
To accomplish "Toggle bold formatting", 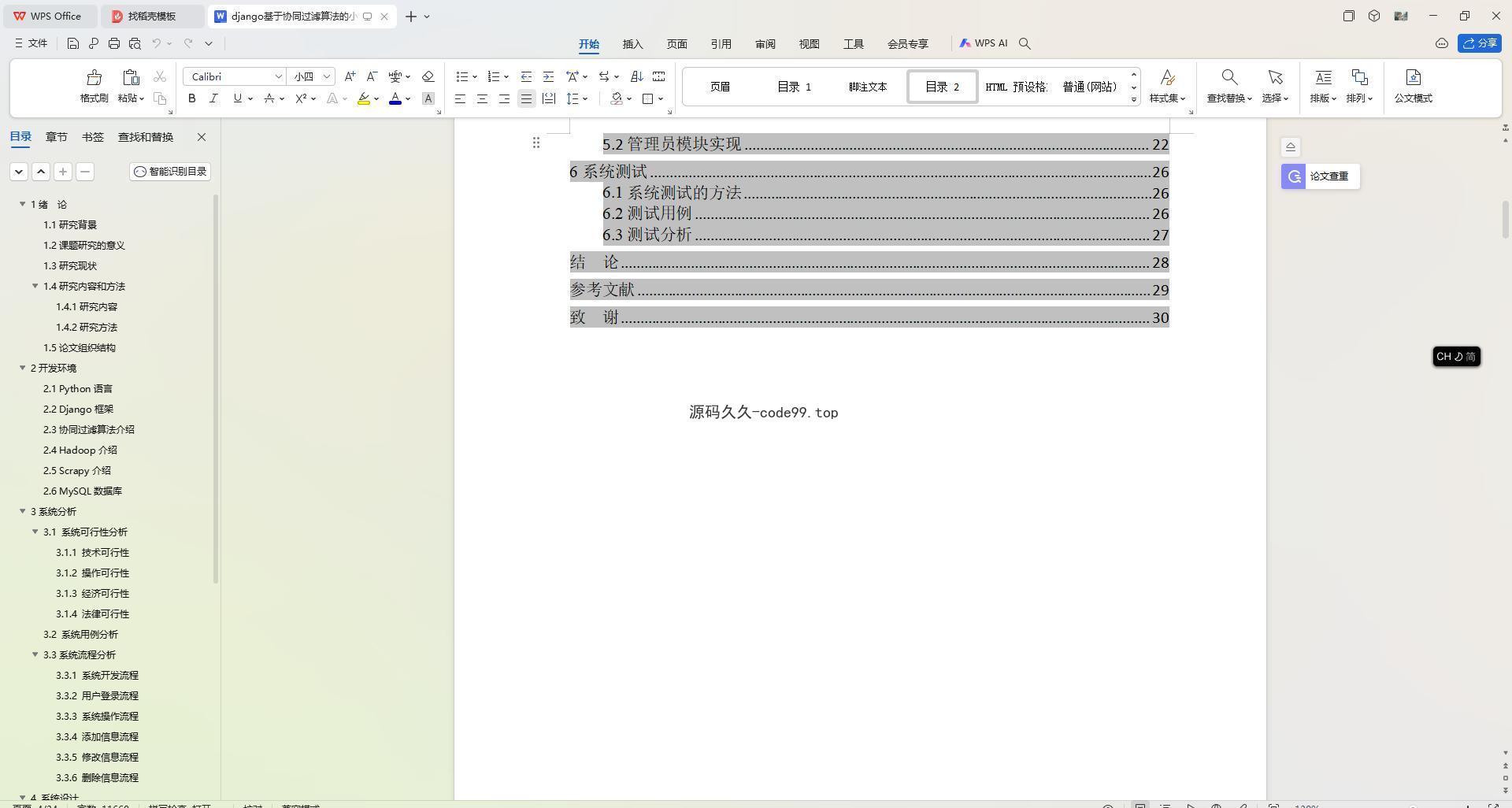I will pyautogui.click(x=191, y=98).
